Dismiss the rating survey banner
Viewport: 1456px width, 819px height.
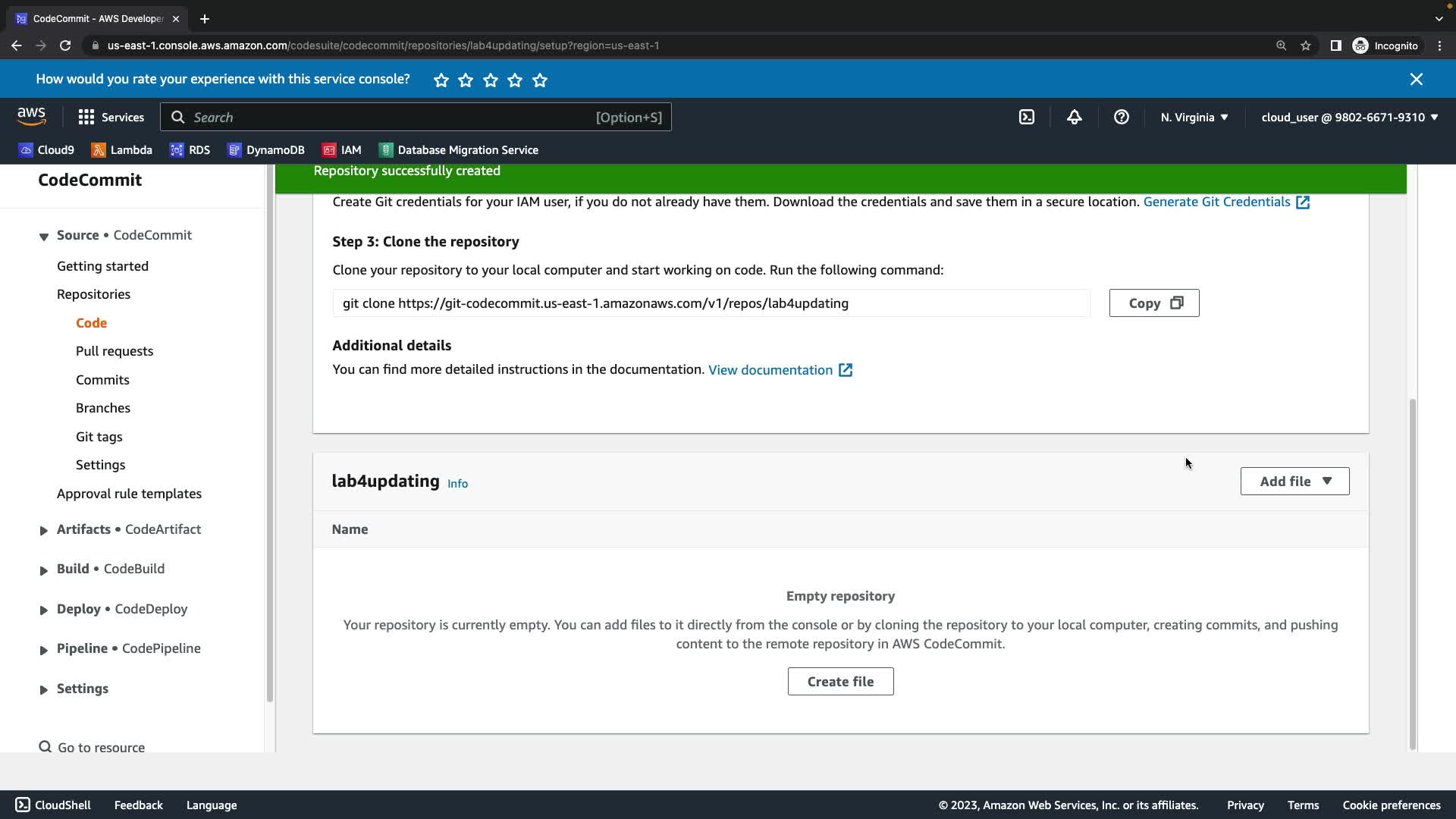coord(1416,79)
